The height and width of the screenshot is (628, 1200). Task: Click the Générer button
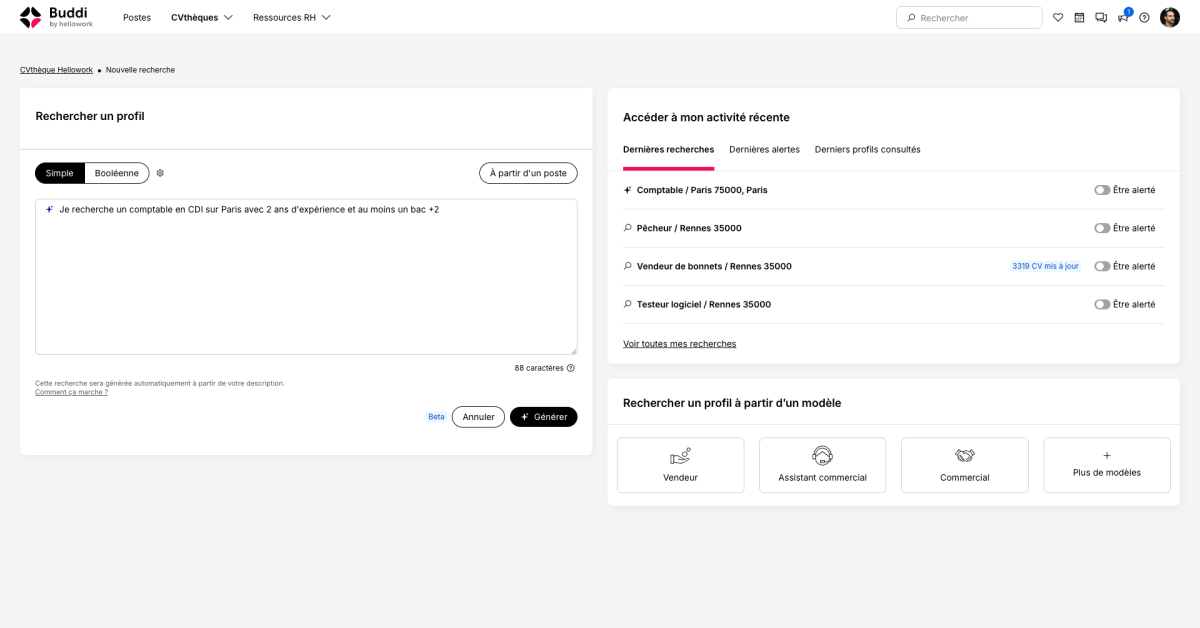[543, 417]
